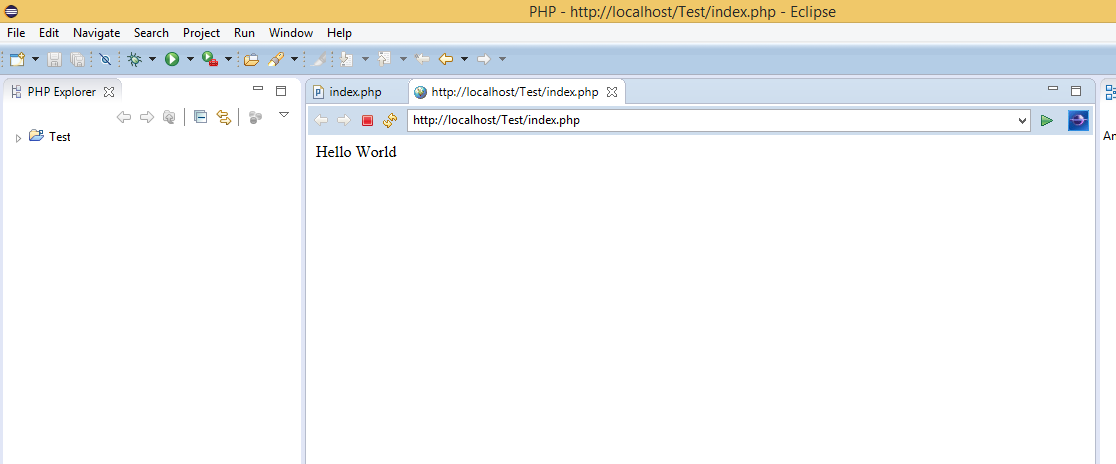Open the Project menu
The height and width of the screenshot is (464, 1116).
201,33
